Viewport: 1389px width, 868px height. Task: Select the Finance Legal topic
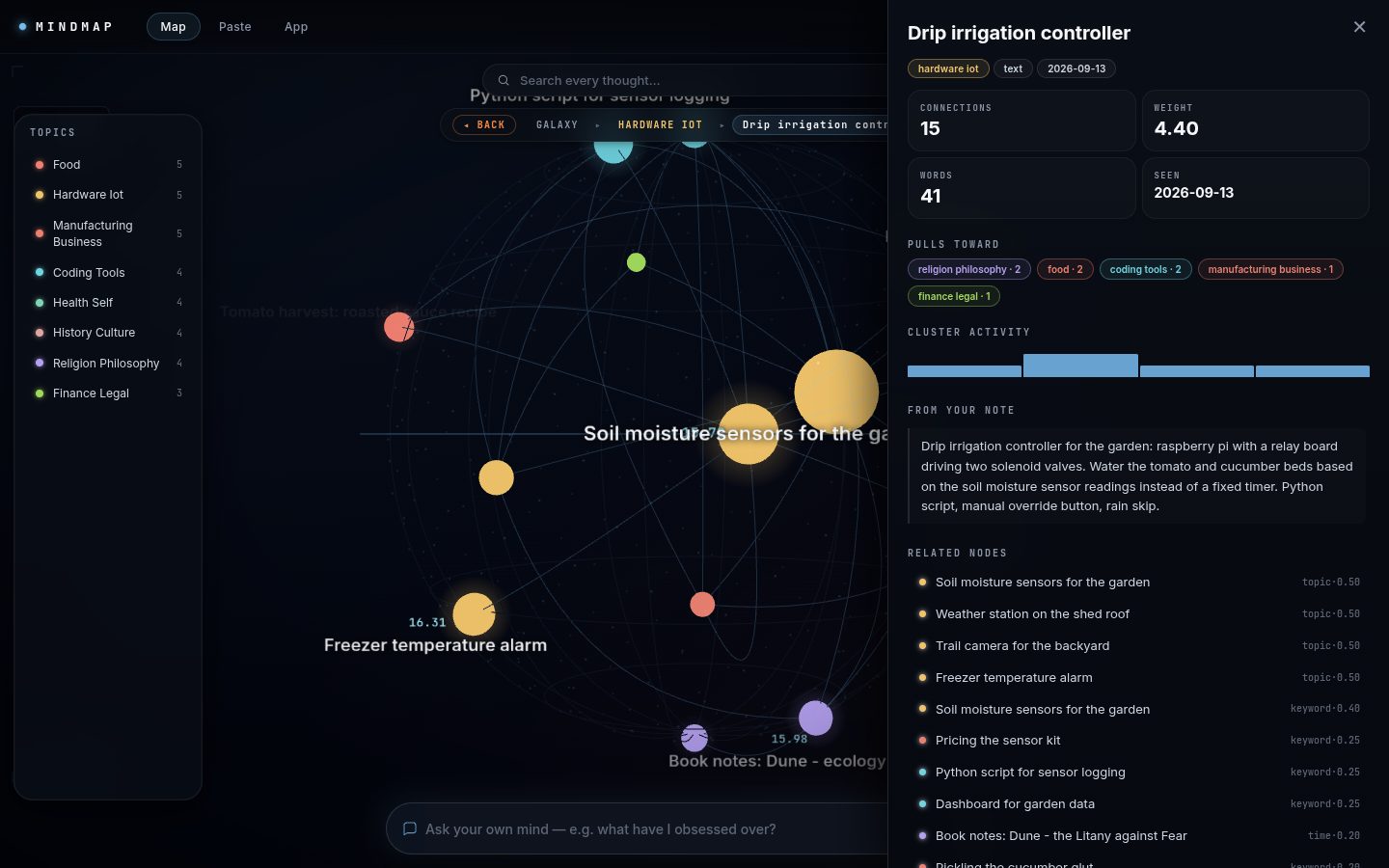tap(108, 393)
